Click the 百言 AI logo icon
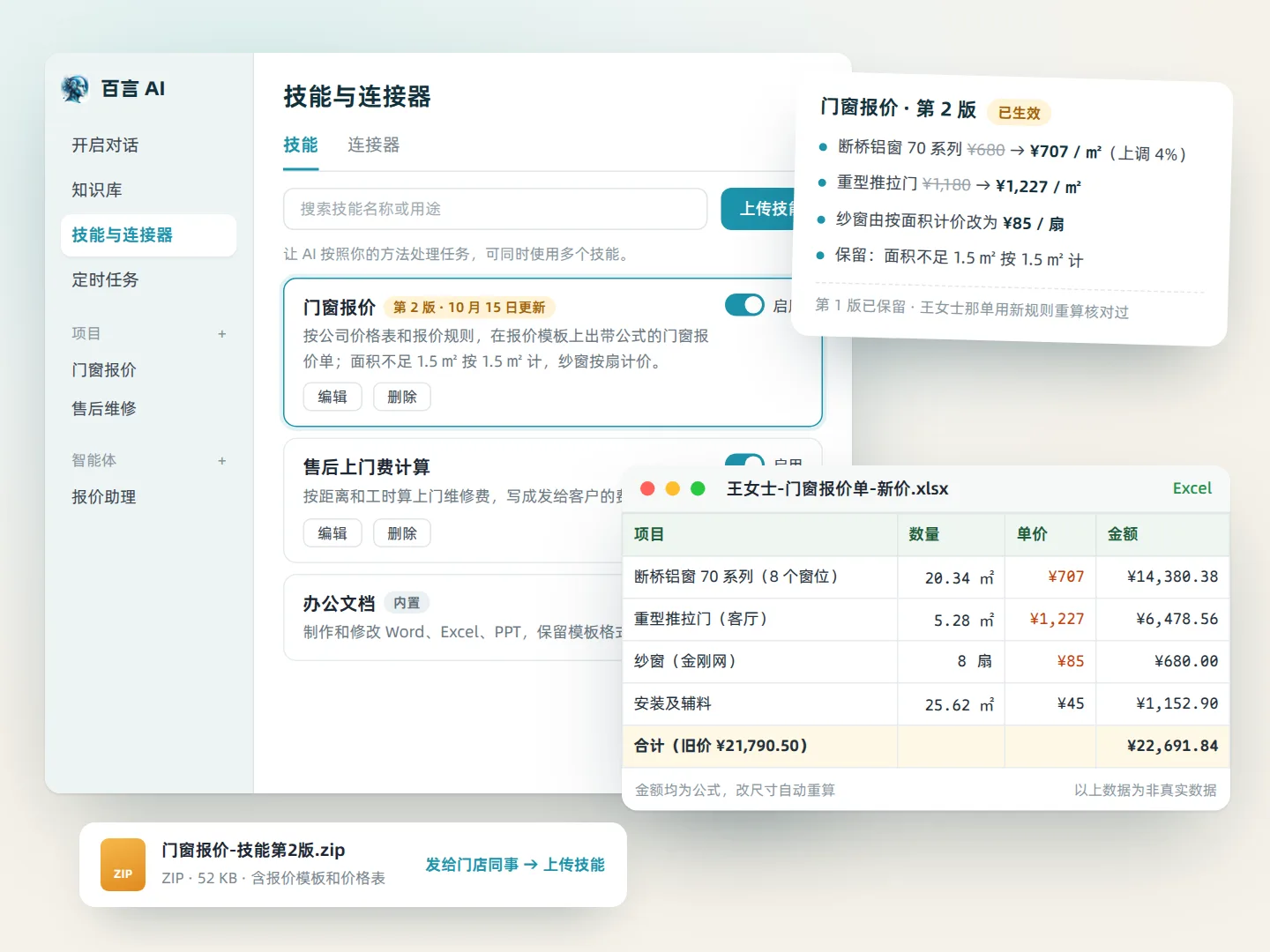Image resolution: width=1270 pixels, height=952 pixels. point(75,88)
